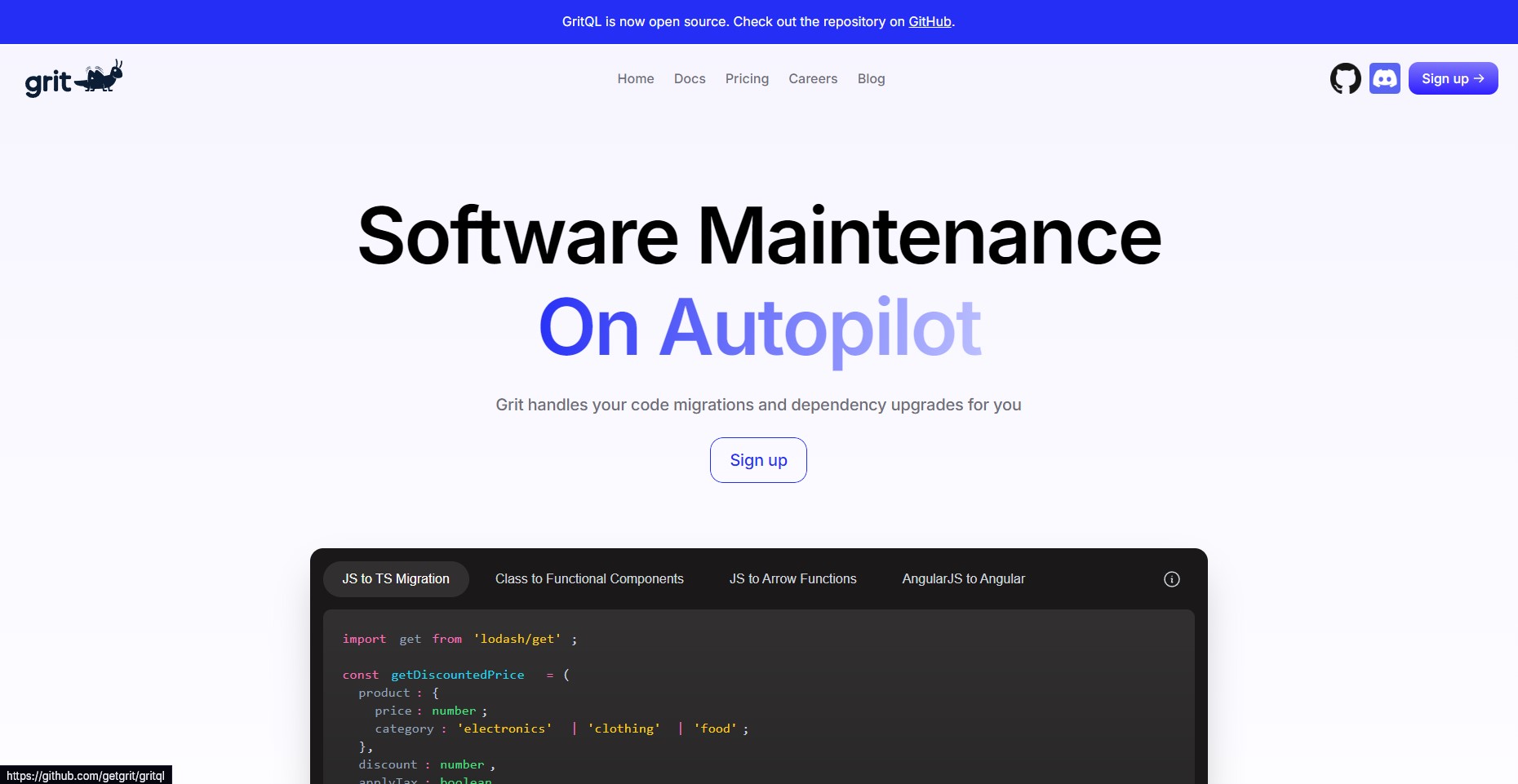Switch to JS to Arrow Functions tab

pyautogui.click(x=792, y=579)
